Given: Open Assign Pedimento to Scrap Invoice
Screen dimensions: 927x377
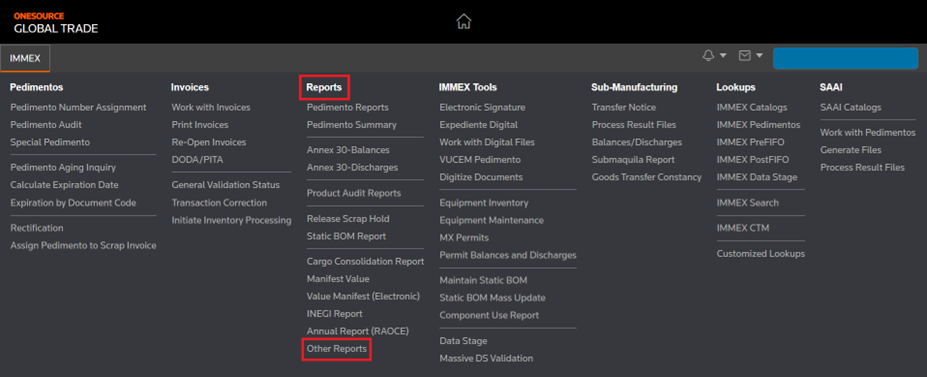Looking at the screenshot, I should (83, 245).
